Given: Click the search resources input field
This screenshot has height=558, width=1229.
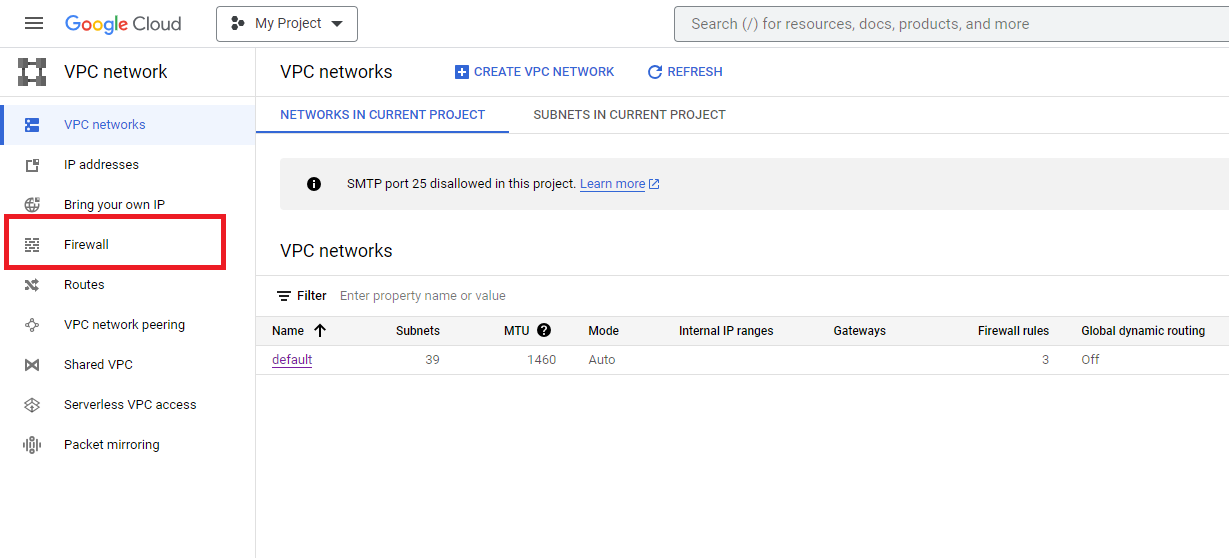Looking at the screenshot, I should pos(951,24).
